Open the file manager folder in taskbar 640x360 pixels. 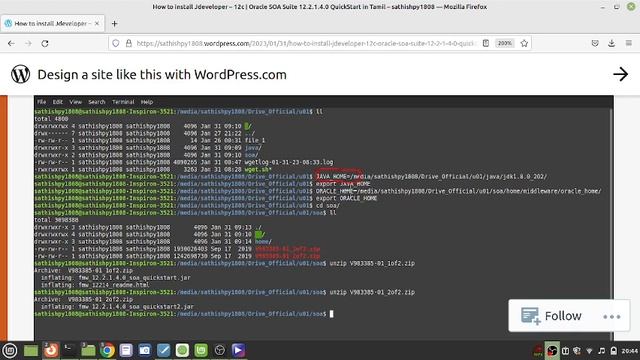[x=88, y=350]
